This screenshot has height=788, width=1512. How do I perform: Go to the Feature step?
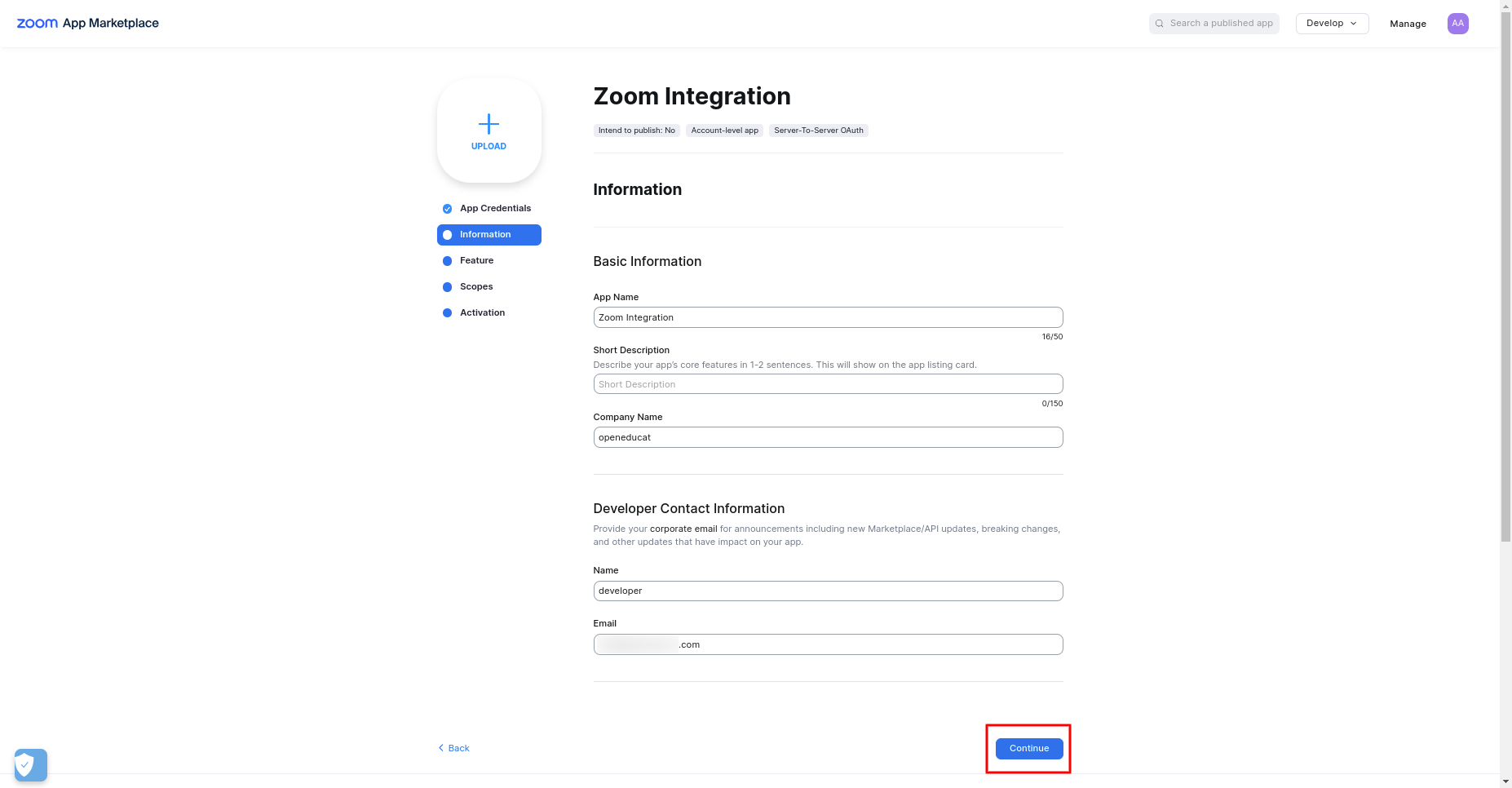tap(476, 261)
